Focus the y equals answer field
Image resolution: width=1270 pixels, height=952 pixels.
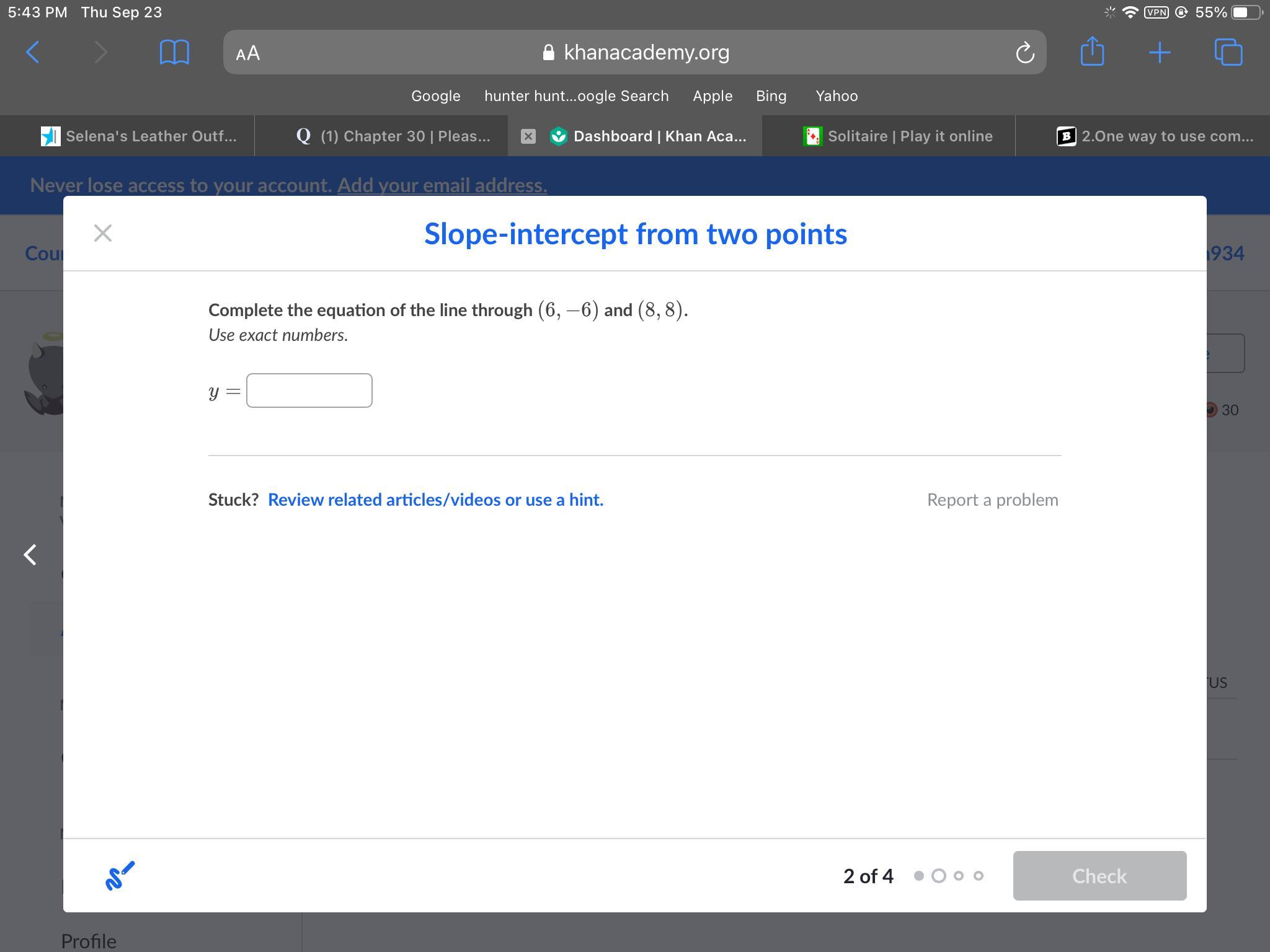click(309, 390)
